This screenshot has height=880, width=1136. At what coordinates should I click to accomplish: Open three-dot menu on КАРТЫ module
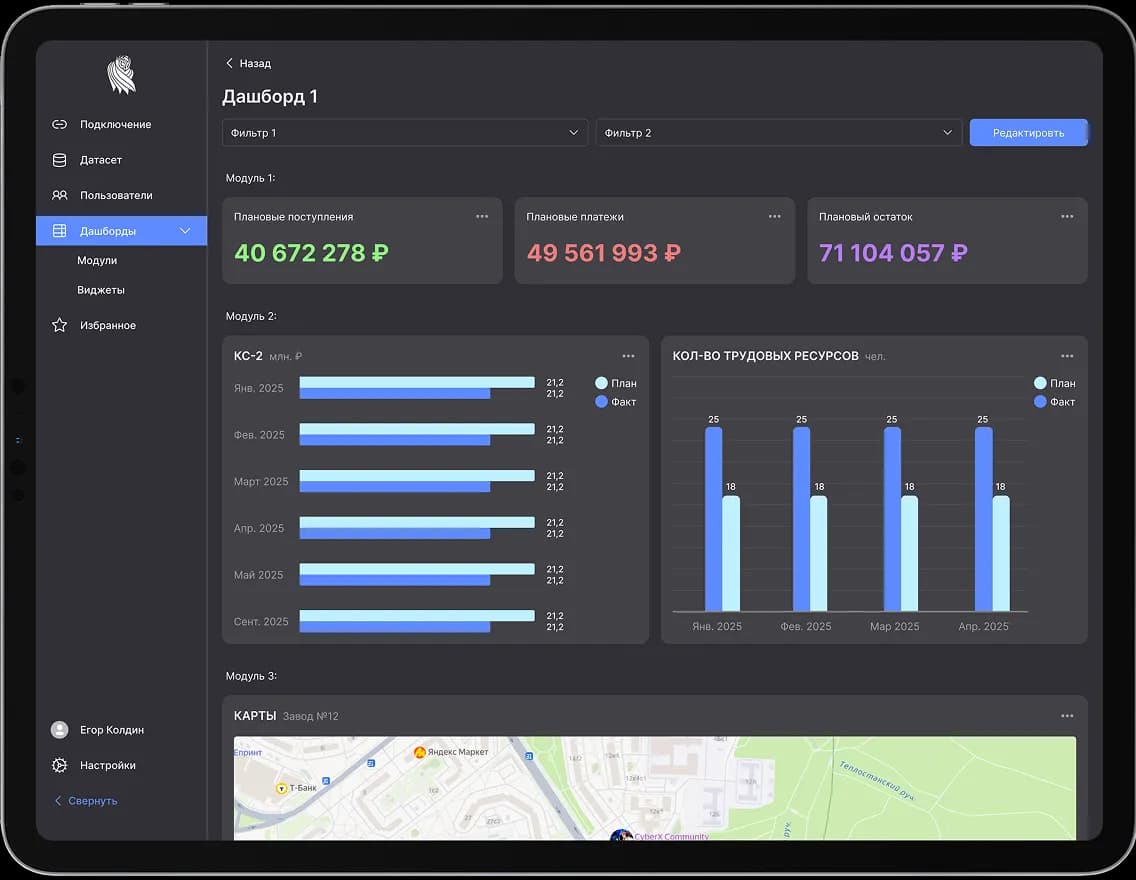pos(1067,716)
